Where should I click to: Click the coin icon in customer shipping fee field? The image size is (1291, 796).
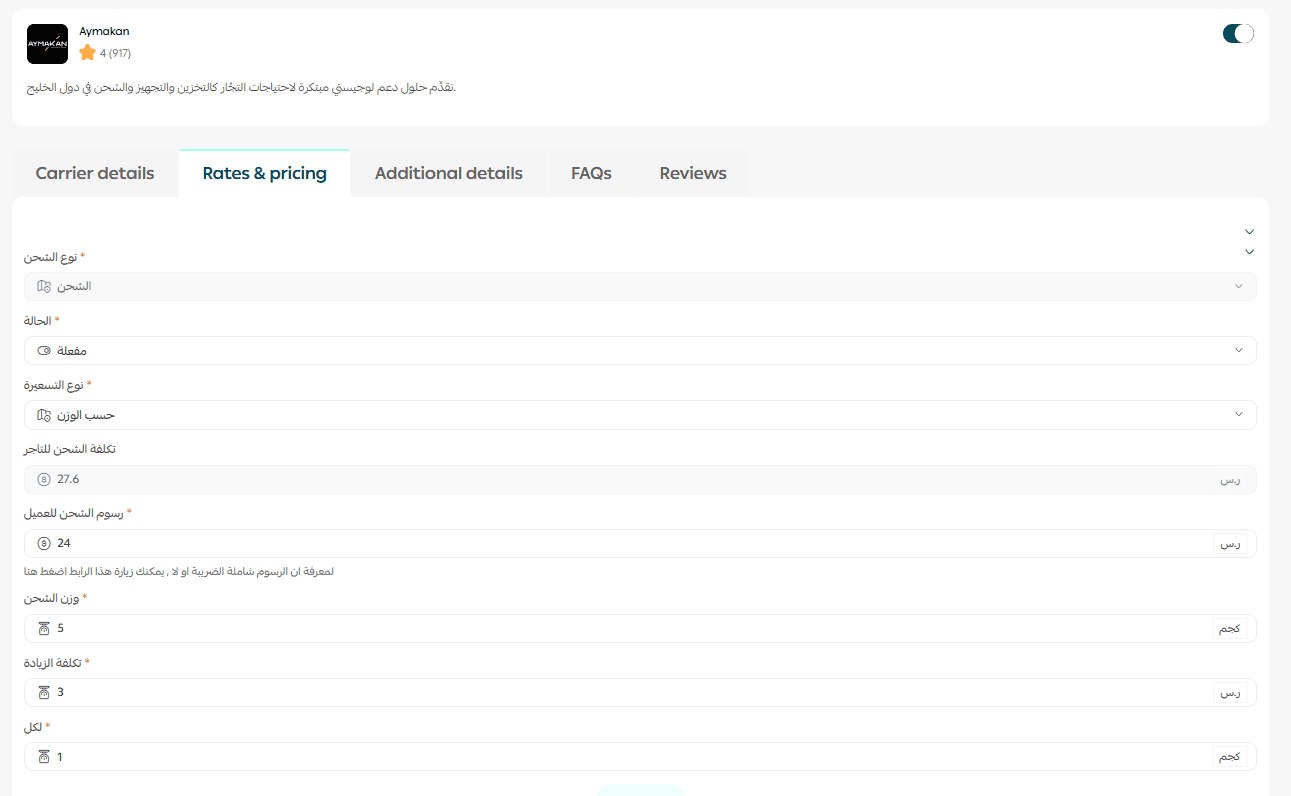[43, 543]
